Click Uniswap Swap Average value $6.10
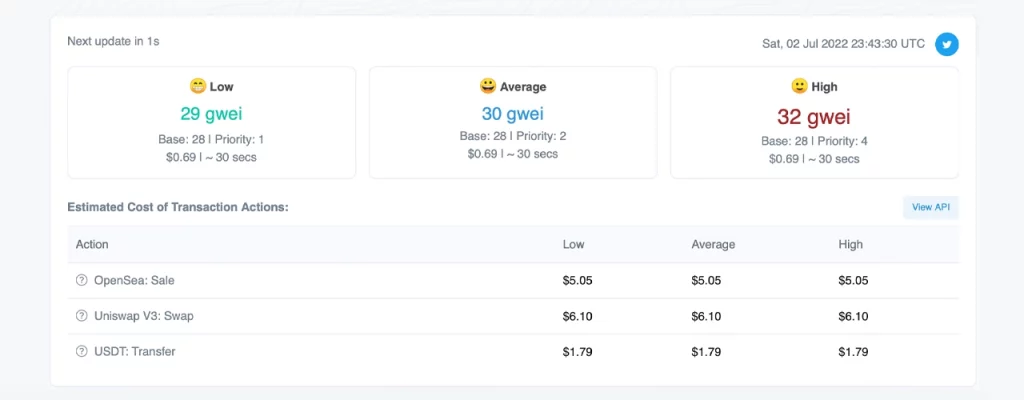Screen dimensions: 1024x400 [706, 316]
